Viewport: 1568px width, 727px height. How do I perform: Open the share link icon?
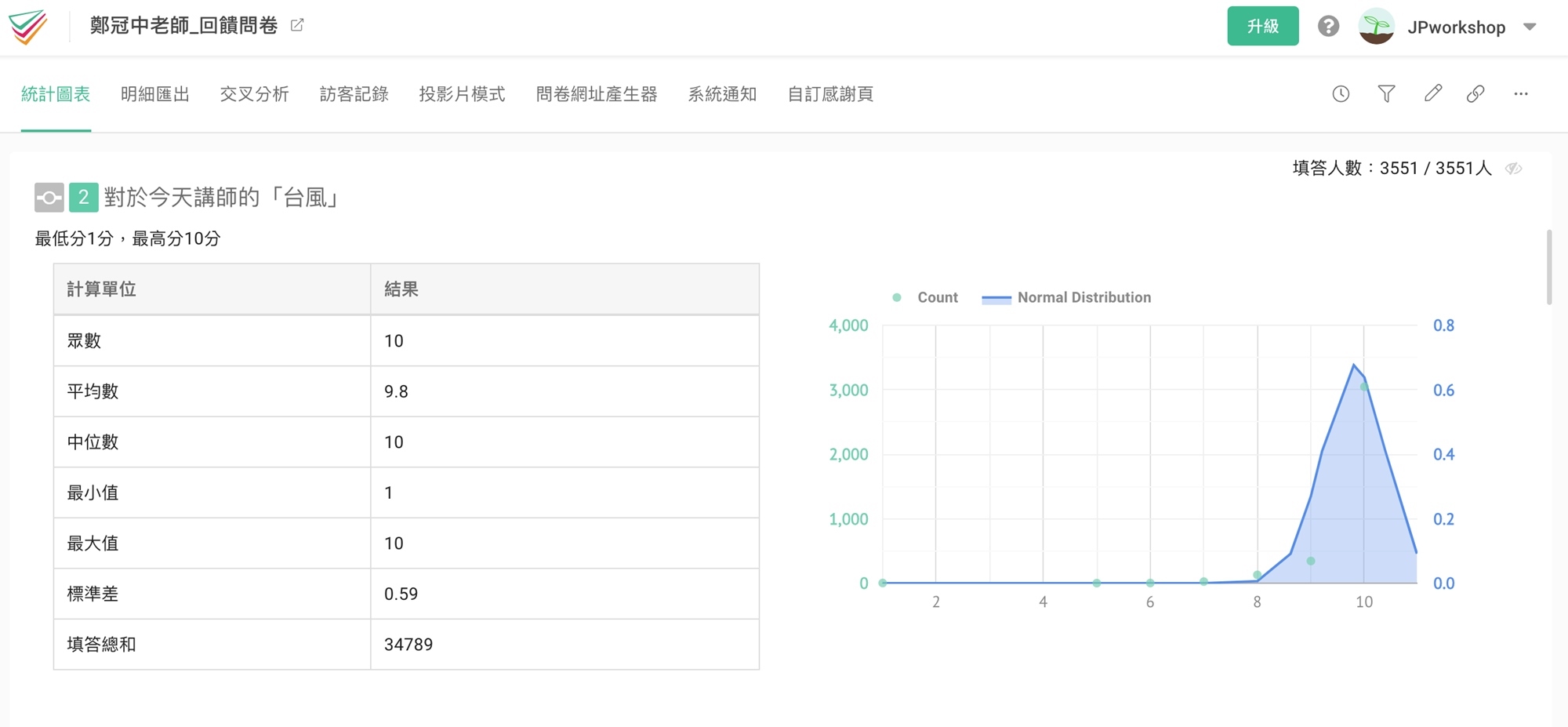(1475, 93)
